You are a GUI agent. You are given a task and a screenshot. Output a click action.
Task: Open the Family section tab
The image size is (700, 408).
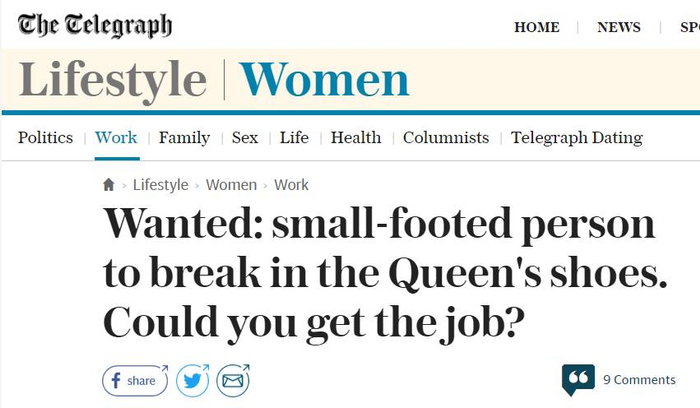tap(184, 138)
